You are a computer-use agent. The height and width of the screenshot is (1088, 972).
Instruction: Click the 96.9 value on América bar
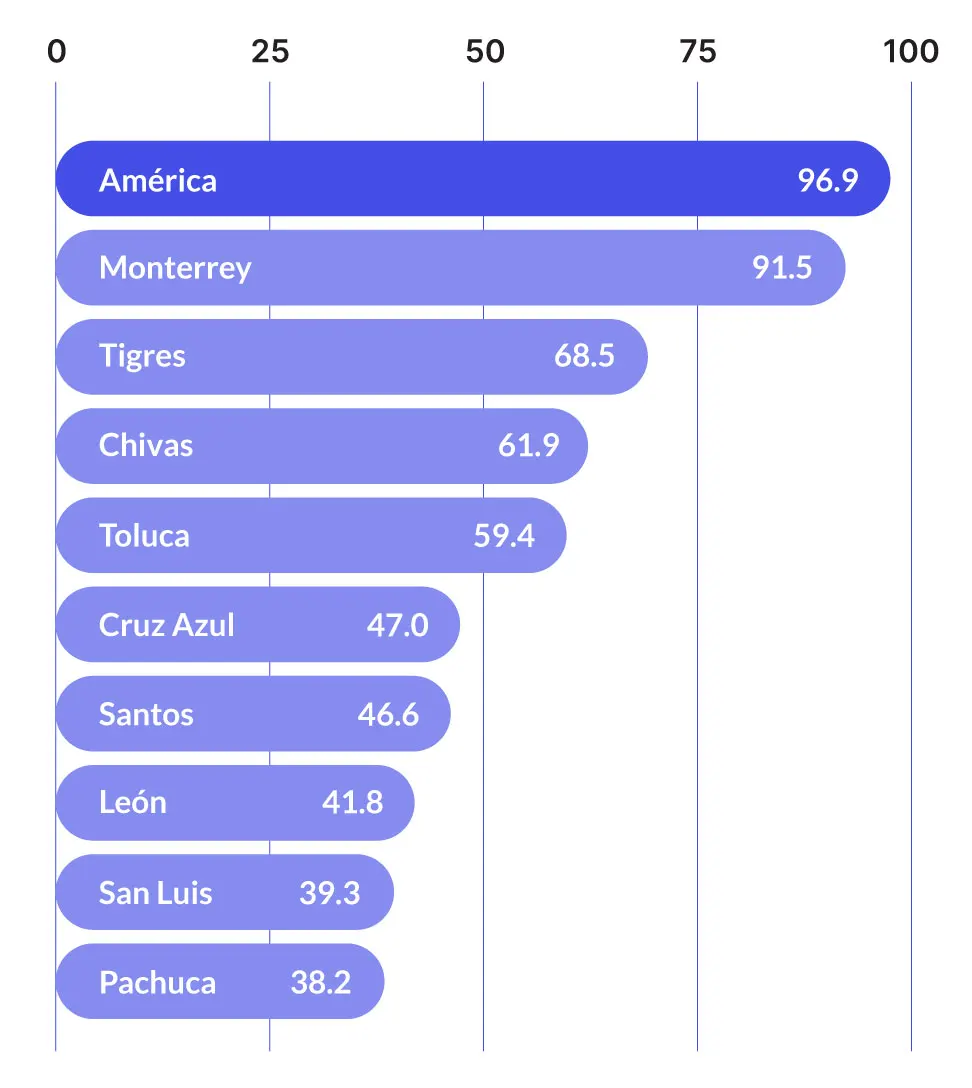coord(828,180)
